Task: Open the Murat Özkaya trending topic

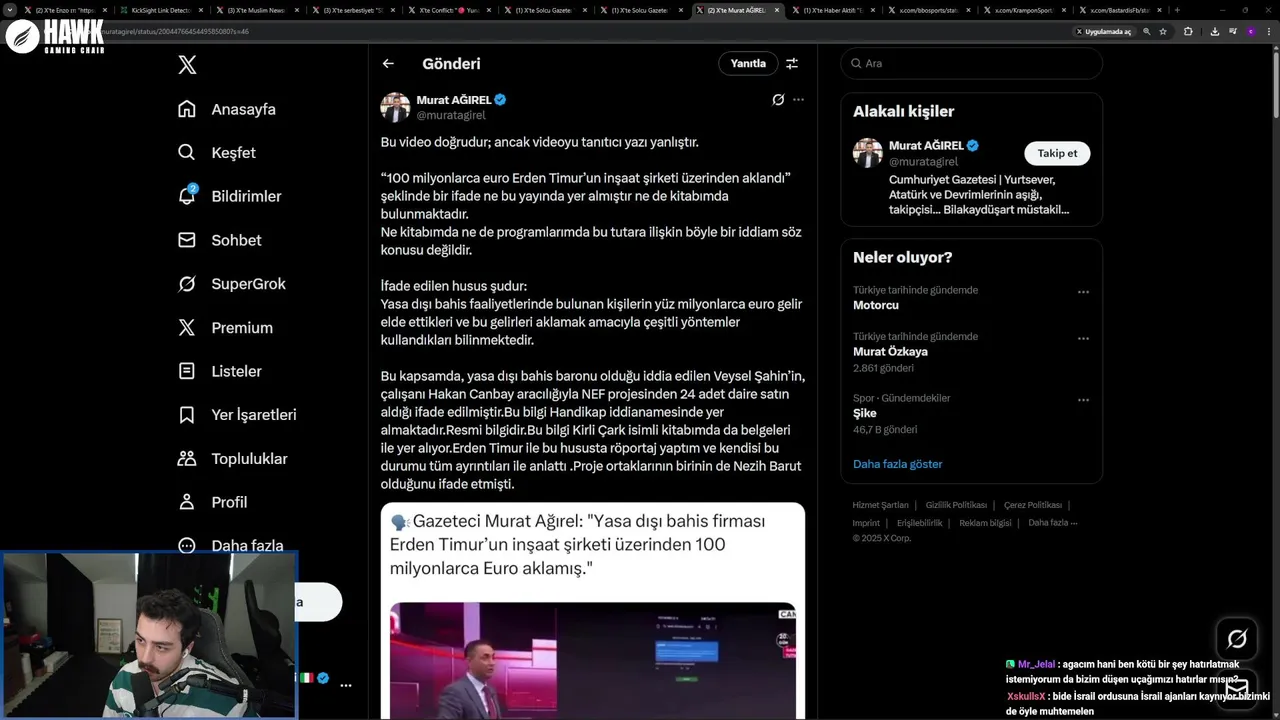Action: point(890,352)
